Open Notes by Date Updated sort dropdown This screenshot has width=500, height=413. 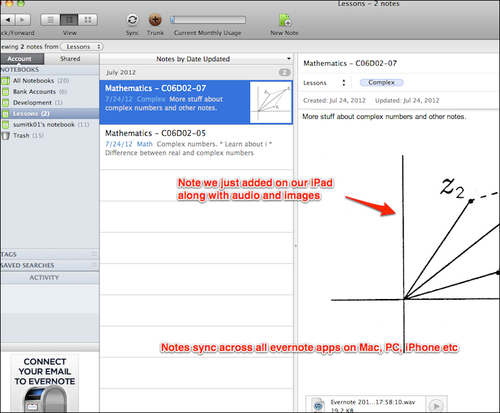[x=196, y=59]
